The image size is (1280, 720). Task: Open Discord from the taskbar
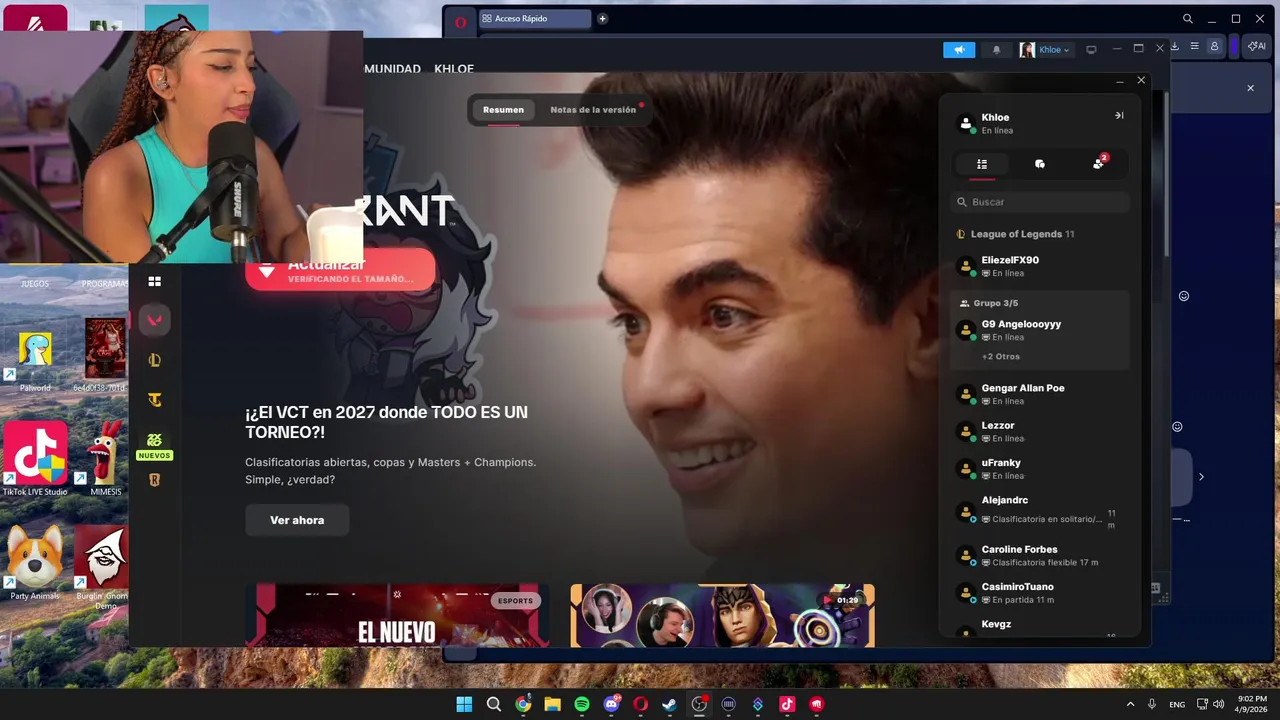611,704
